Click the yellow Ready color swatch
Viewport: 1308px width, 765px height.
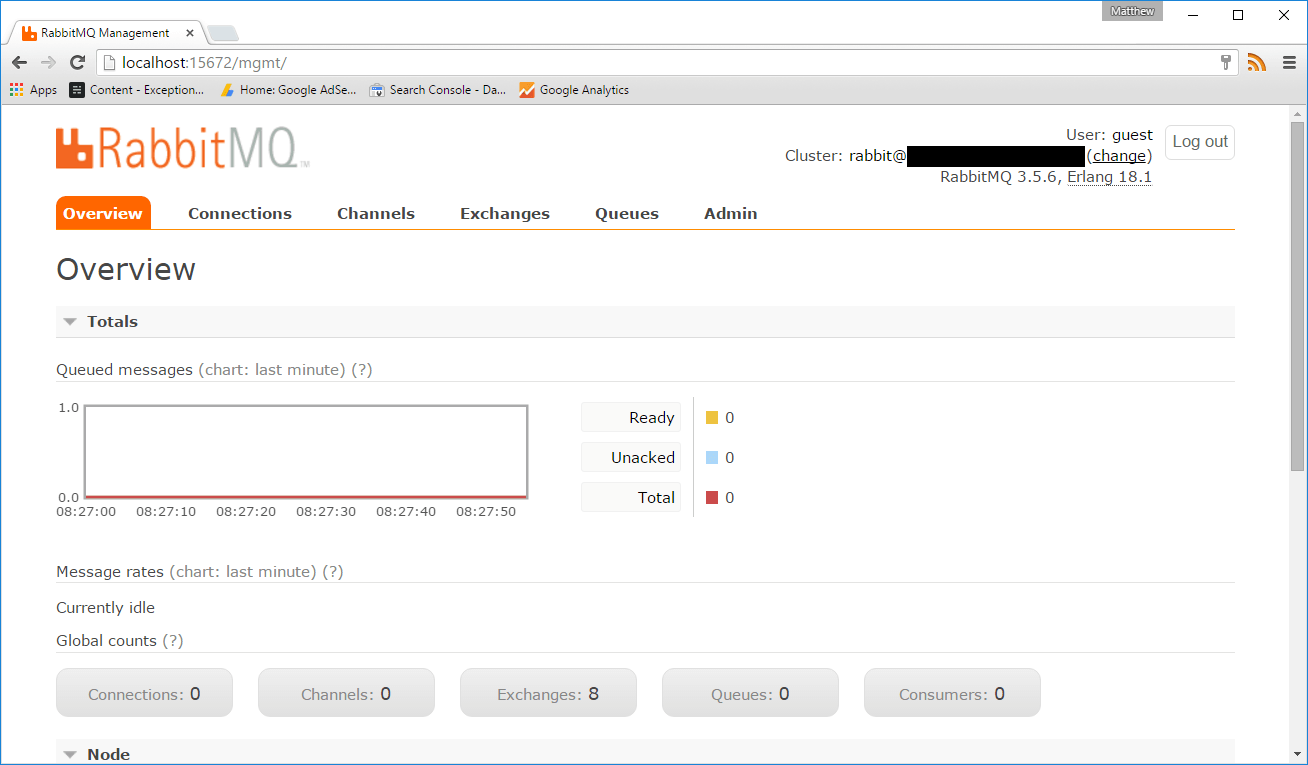pyautogui.click(x=712, y=418)
